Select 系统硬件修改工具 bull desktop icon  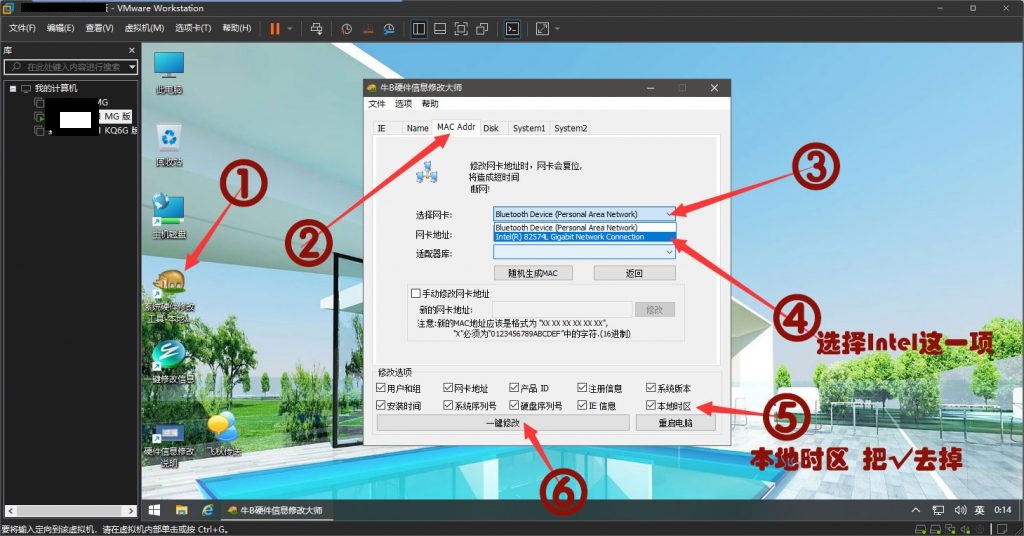coord(169,296)
